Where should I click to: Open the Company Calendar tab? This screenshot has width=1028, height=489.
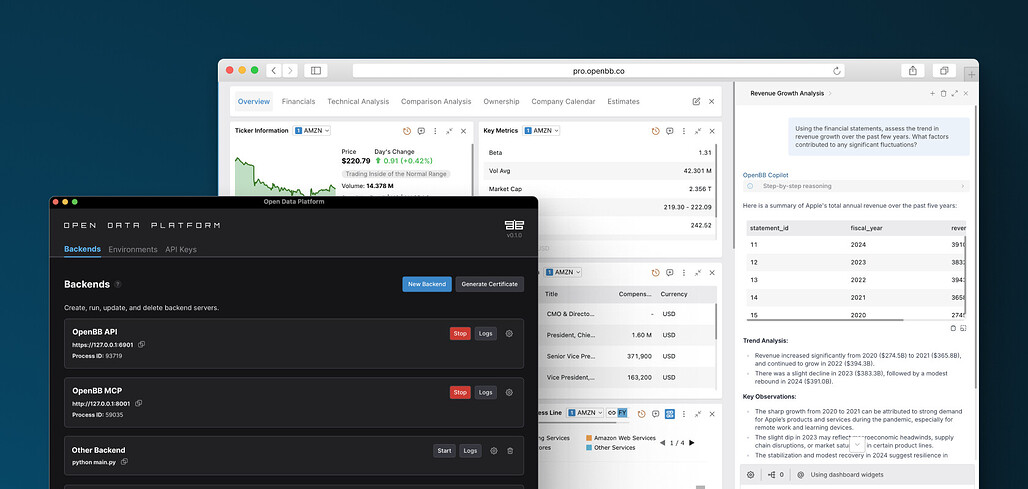pos(563,102)
